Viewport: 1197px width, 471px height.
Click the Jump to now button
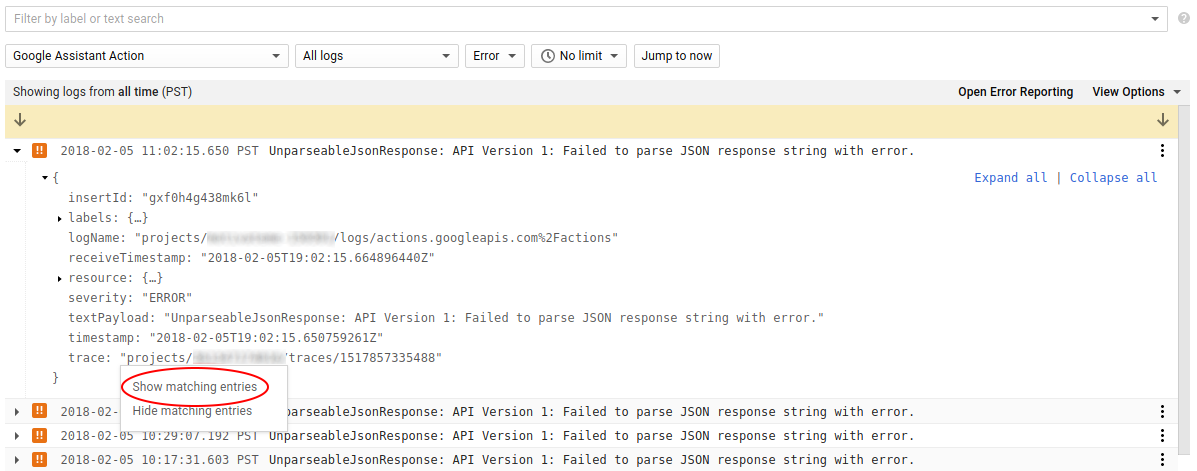point(677,56)
